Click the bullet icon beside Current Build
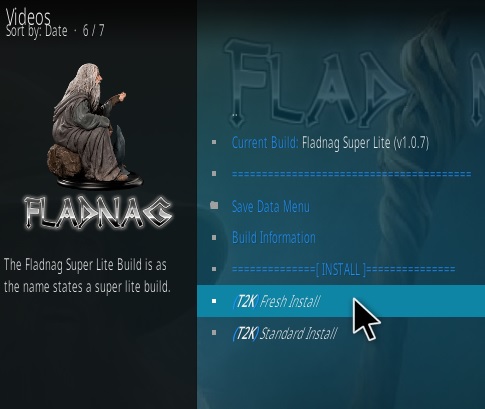The height and width of the screenshot is (409, 485). pyautogui.click(x=214, y=142)
